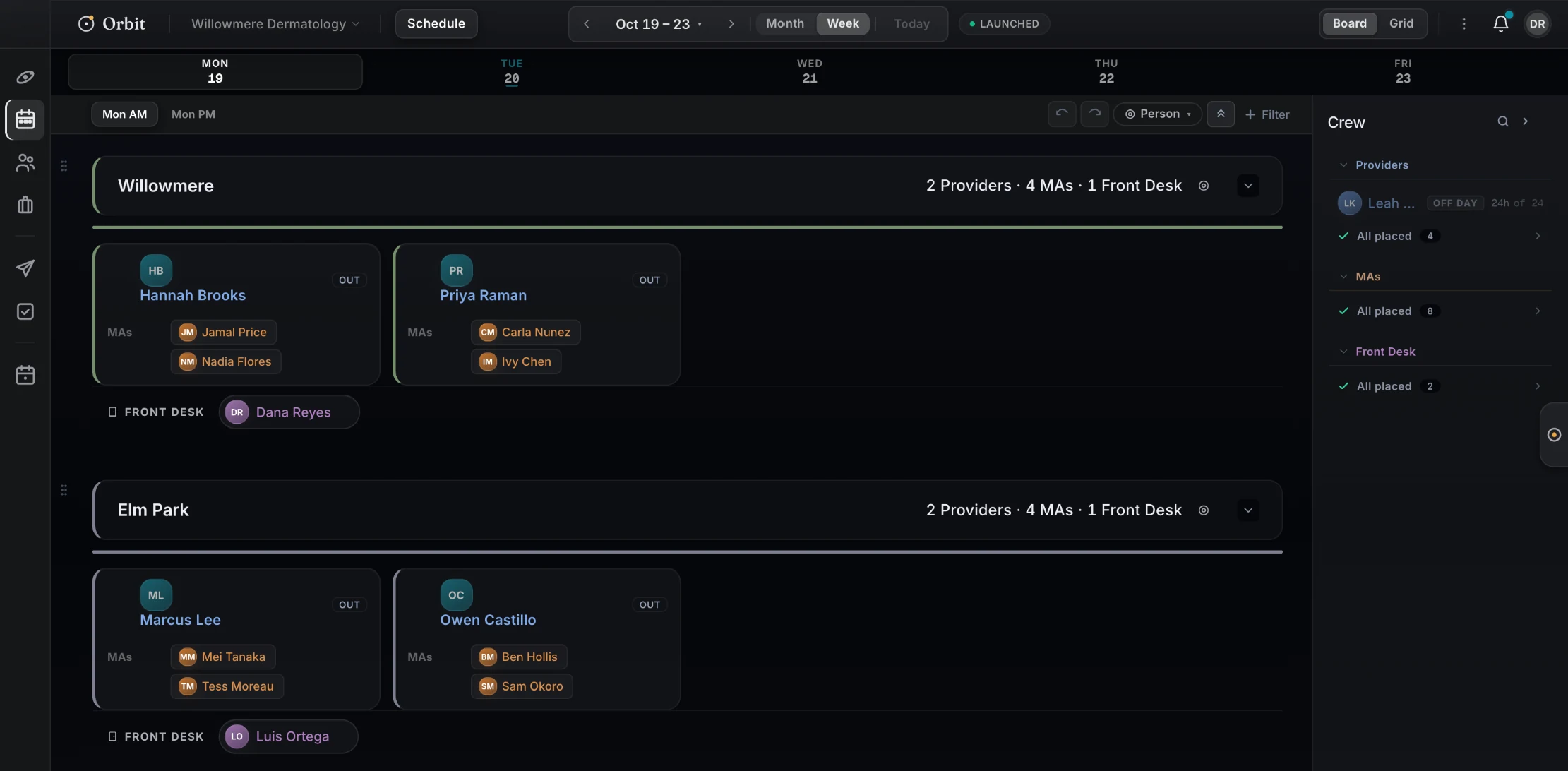Viewport: 1568px width, 771px height.
Task: Click the Filter button
Action: (1267, 114)
